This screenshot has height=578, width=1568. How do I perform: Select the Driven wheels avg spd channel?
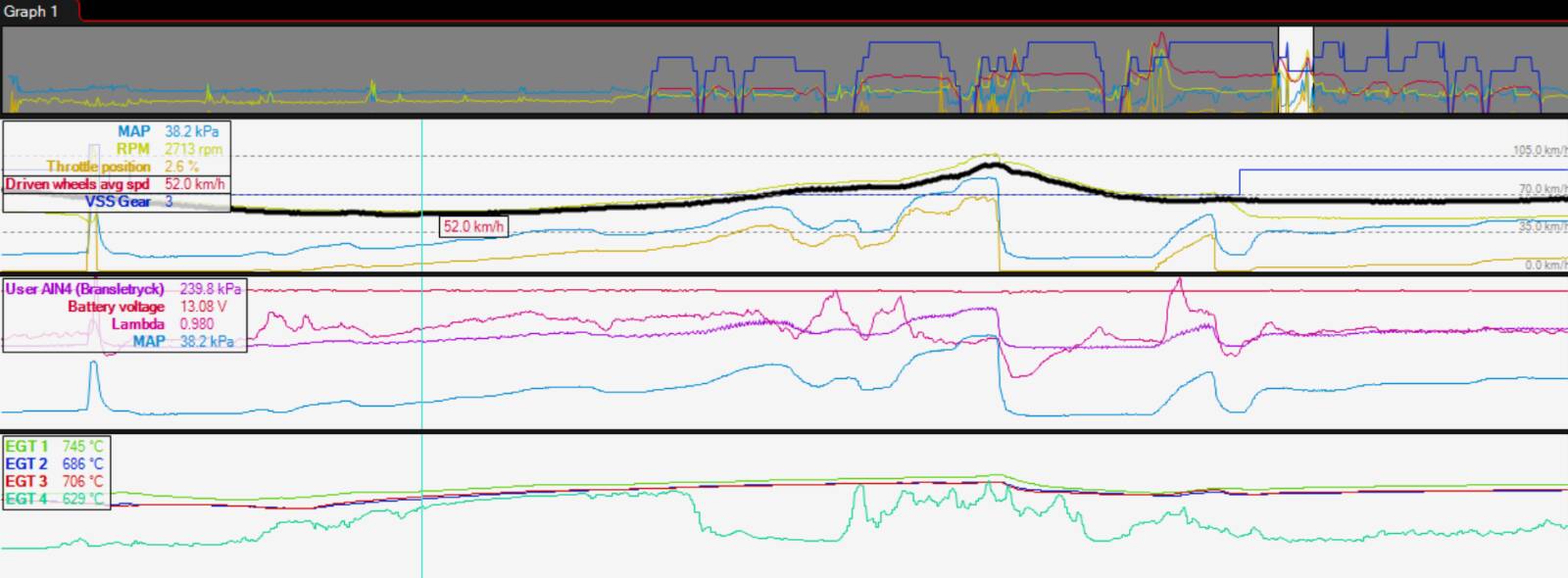pyautogui.click(x=78, y=184)
